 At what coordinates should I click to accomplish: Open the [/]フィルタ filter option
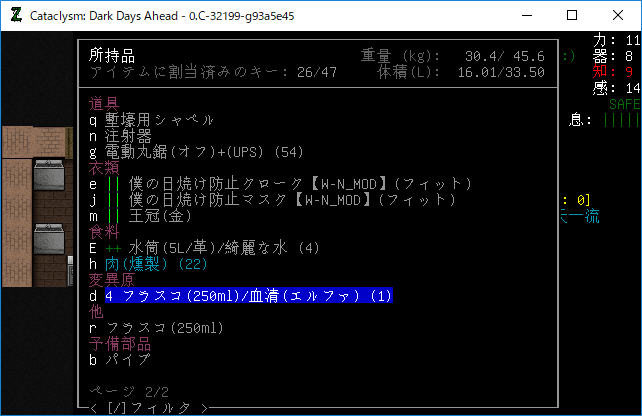pyautogui.click(x=150, y=408)
